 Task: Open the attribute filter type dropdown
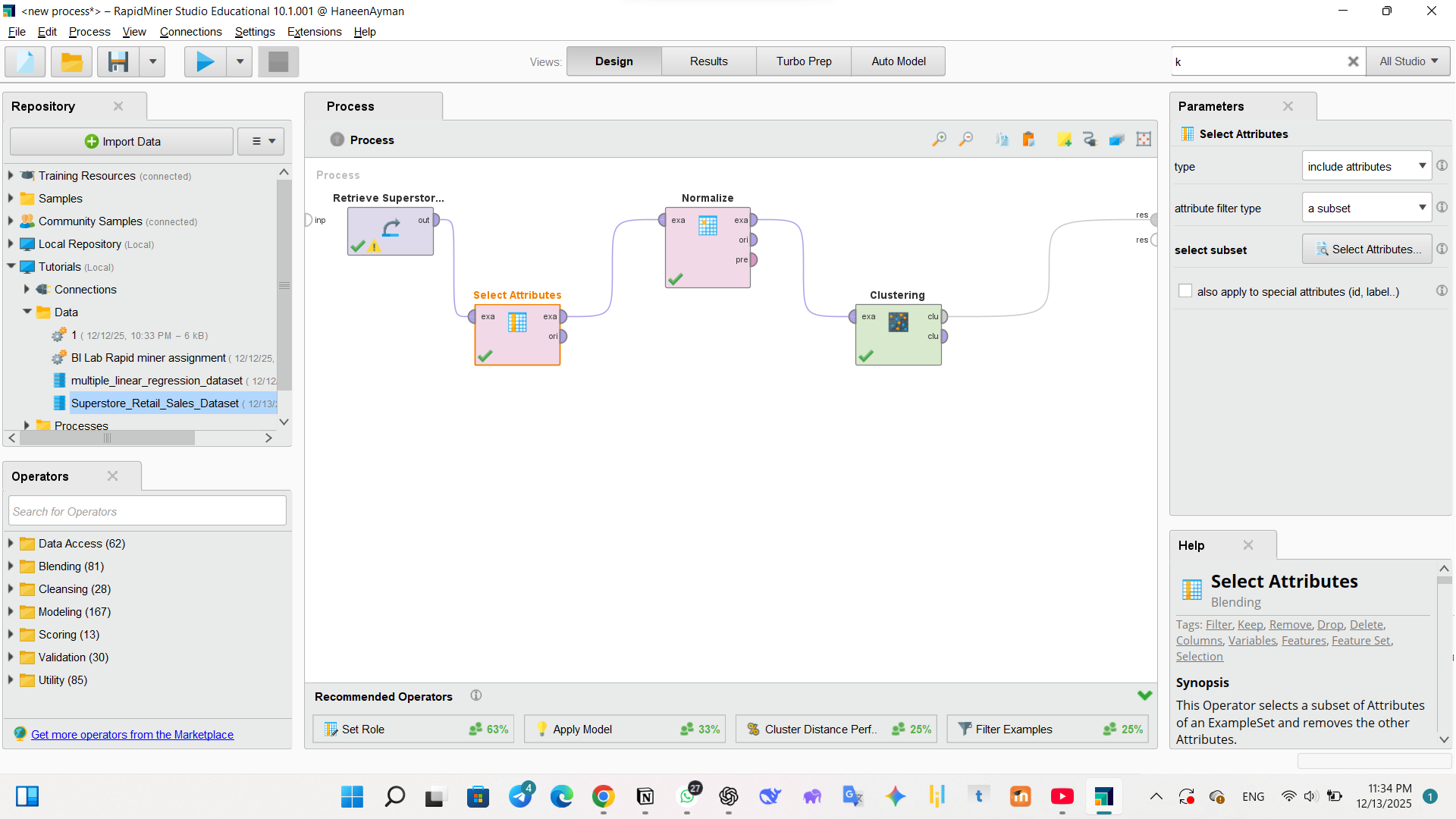pyautogui.click(x=1367, y=208)
